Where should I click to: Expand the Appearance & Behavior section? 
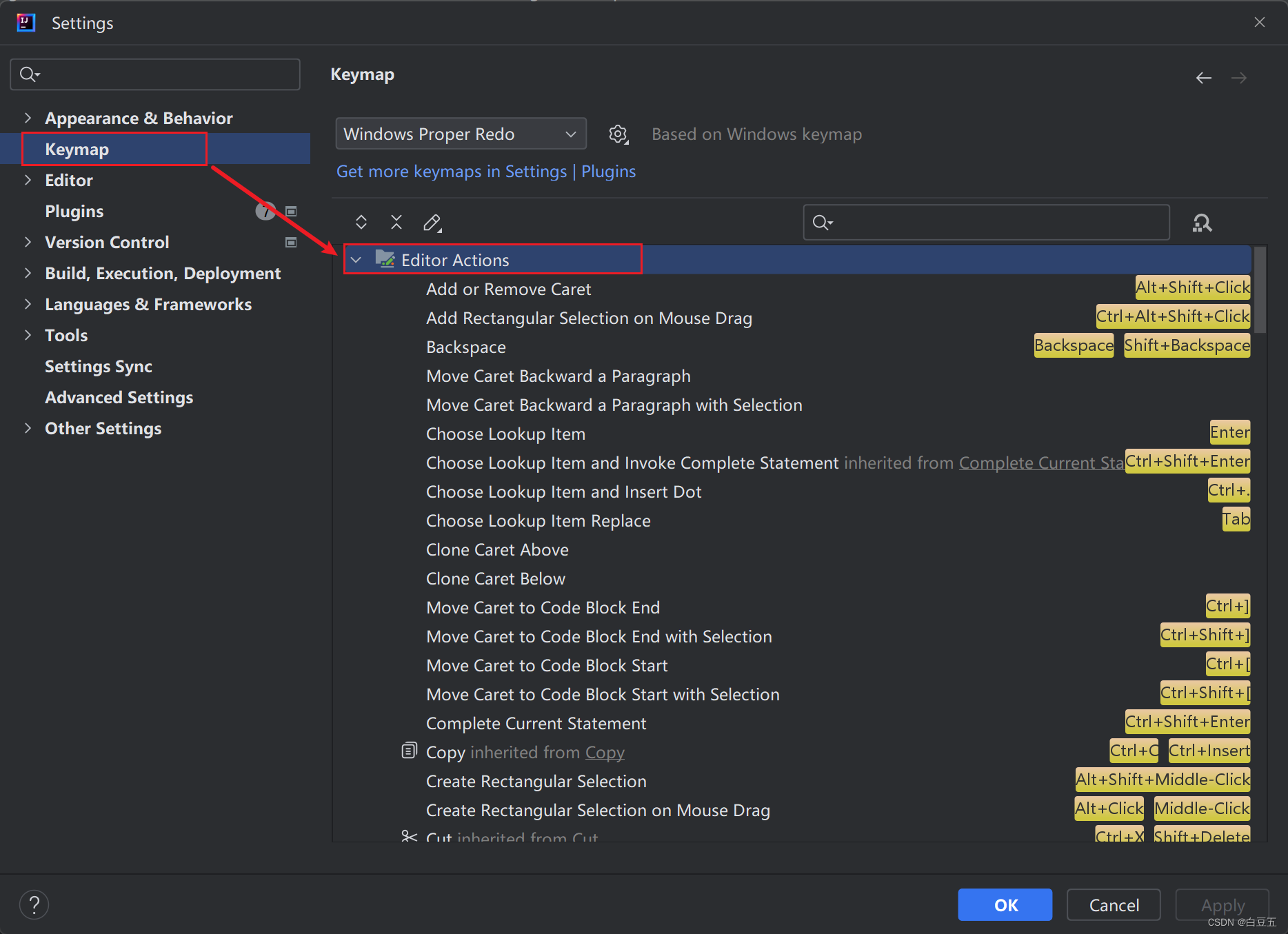click(28, 118)
